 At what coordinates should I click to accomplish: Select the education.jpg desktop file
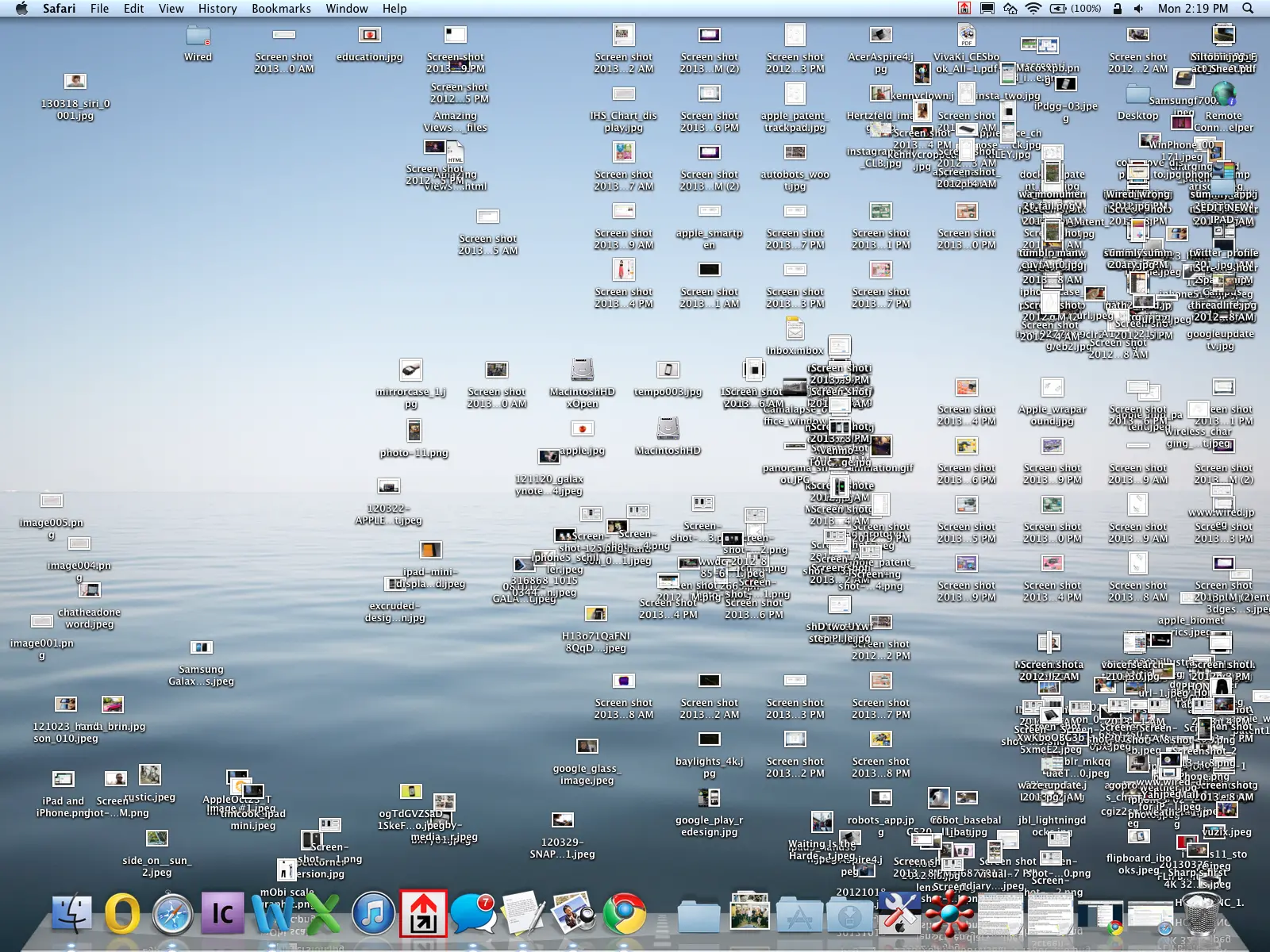tap(369, 36)
